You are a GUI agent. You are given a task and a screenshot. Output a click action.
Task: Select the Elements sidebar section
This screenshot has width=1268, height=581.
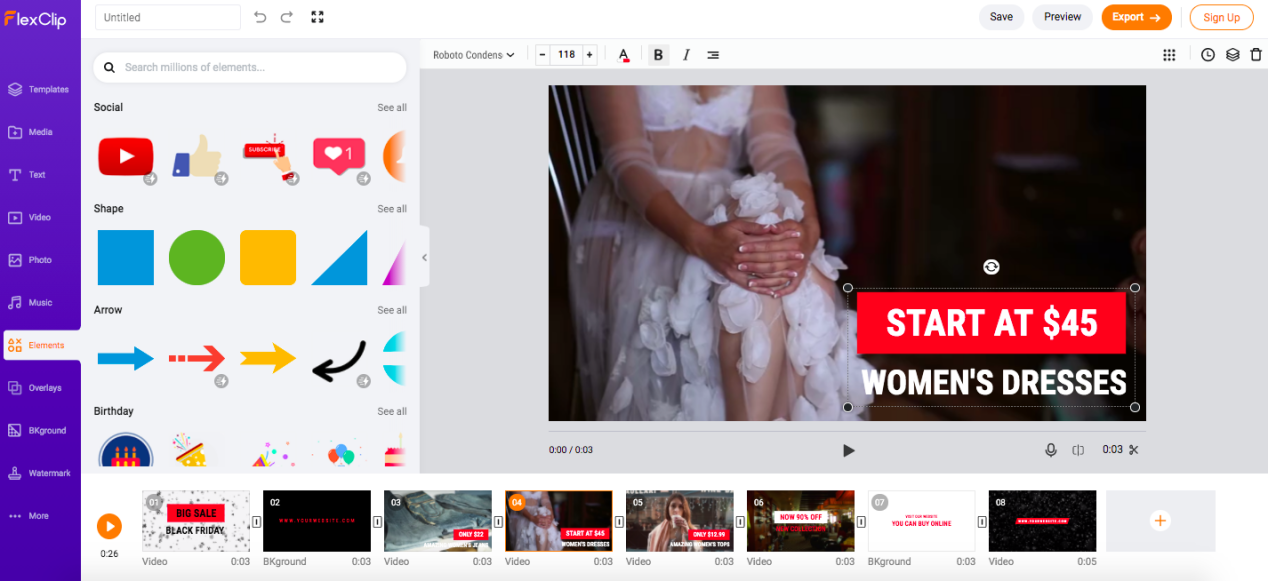coord(41,345)
